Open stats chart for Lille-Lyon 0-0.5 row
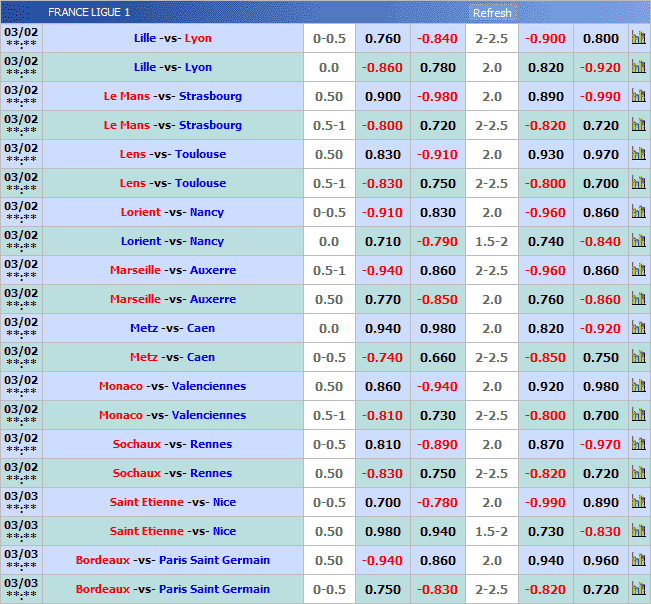This screenshot has width=651, height=604. (x=638, y=39)
